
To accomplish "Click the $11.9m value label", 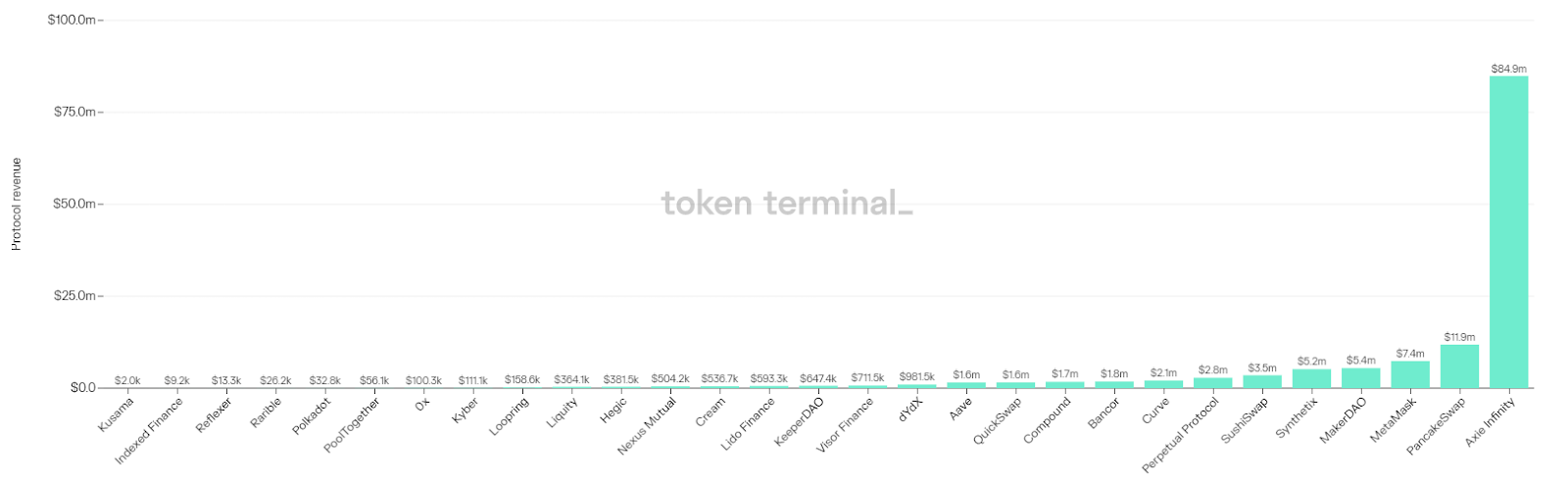I will (1459, 337).
